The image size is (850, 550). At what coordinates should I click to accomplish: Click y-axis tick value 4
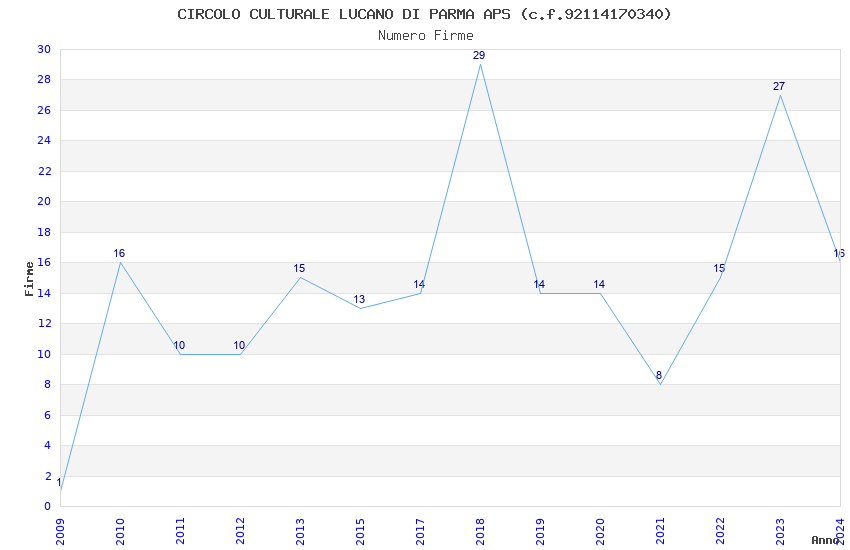tap(48, 445)
